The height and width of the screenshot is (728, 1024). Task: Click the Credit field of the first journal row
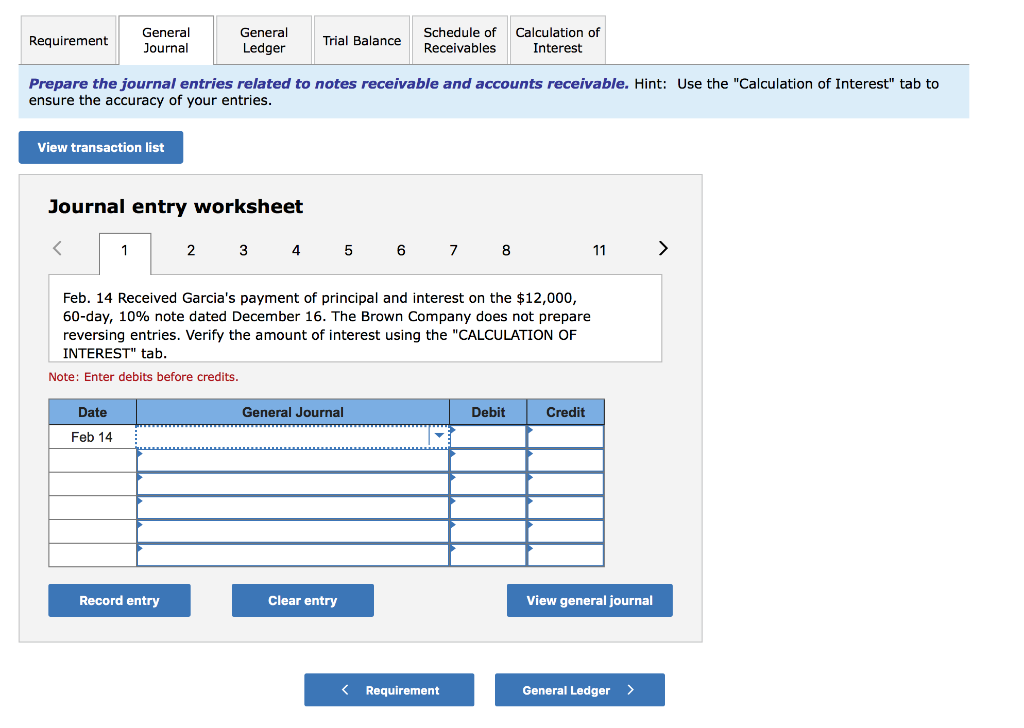(x=565, y=436)
